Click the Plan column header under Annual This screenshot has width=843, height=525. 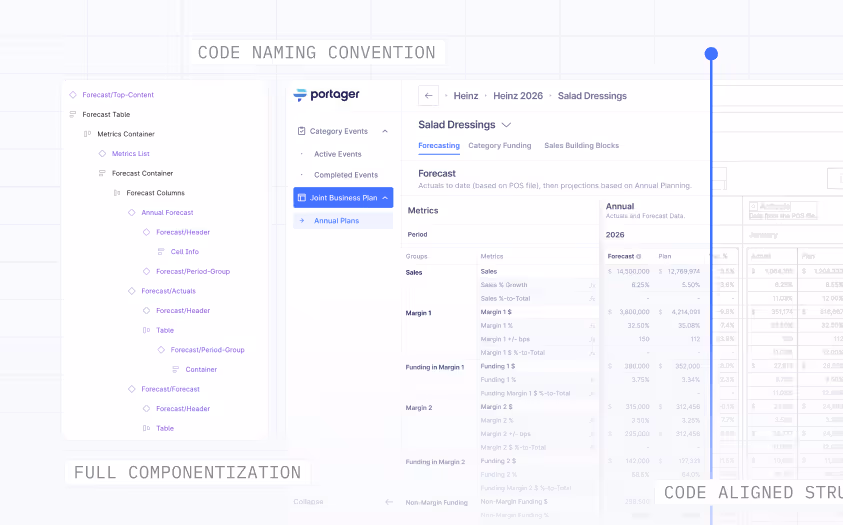(665, 256)
